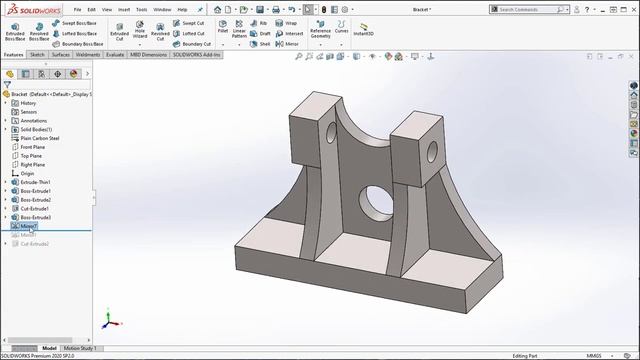Select Lofted Cut
Image resolution: width=640 pixels, height=360 pixels.
coord(189,33)
